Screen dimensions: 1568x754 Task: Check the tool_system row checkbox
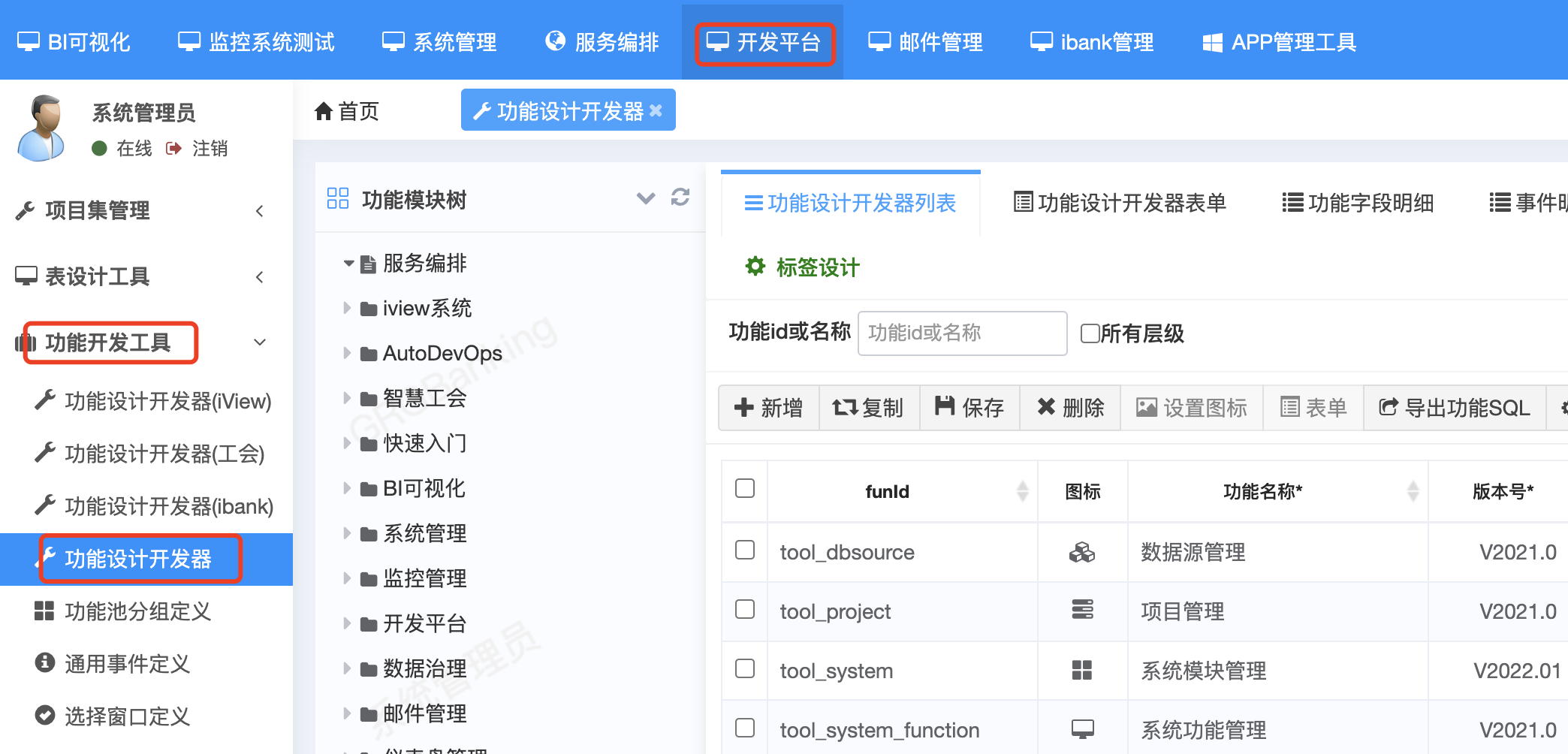745,668
